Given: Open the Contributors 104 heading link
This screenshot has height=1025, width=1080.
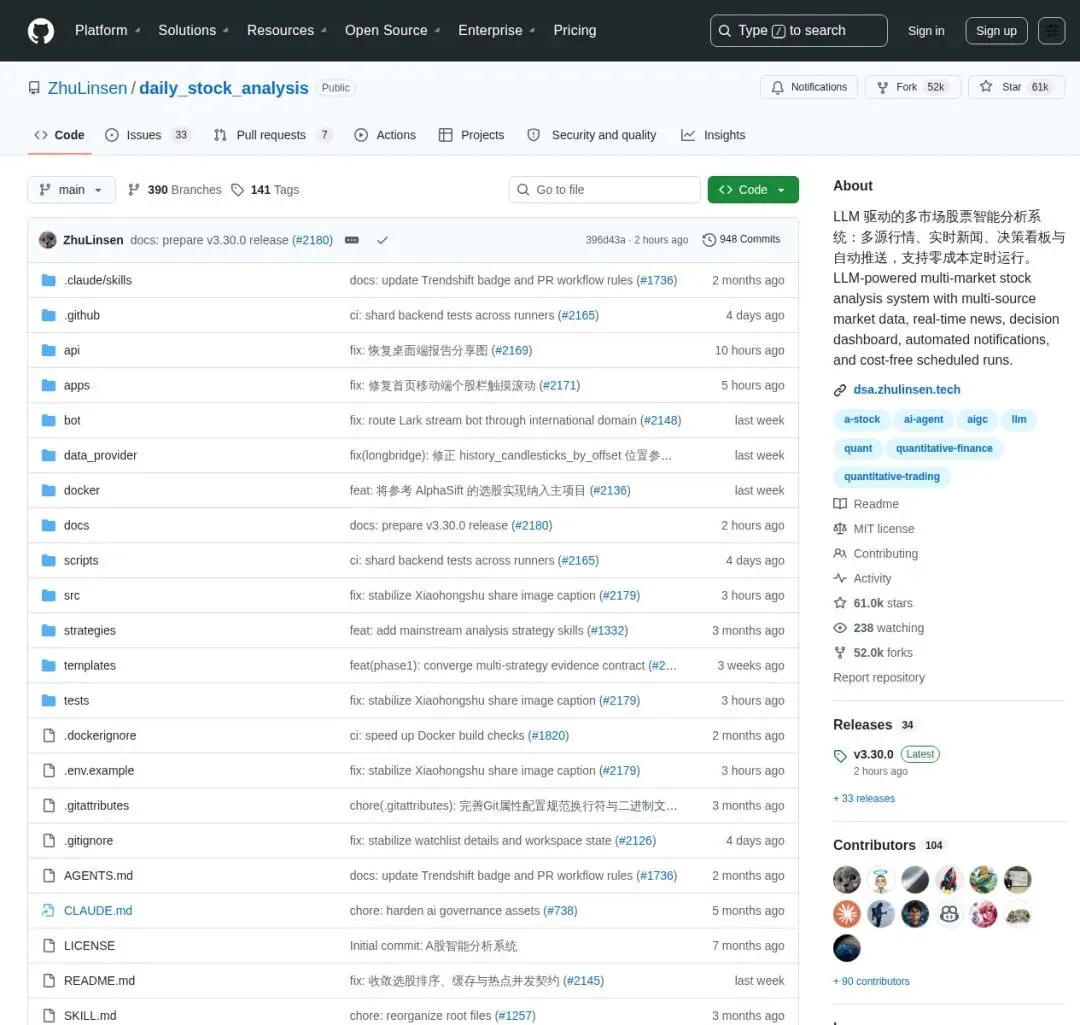Looking at the screenshot, I should pyautogui.click(x=888, y=846).
